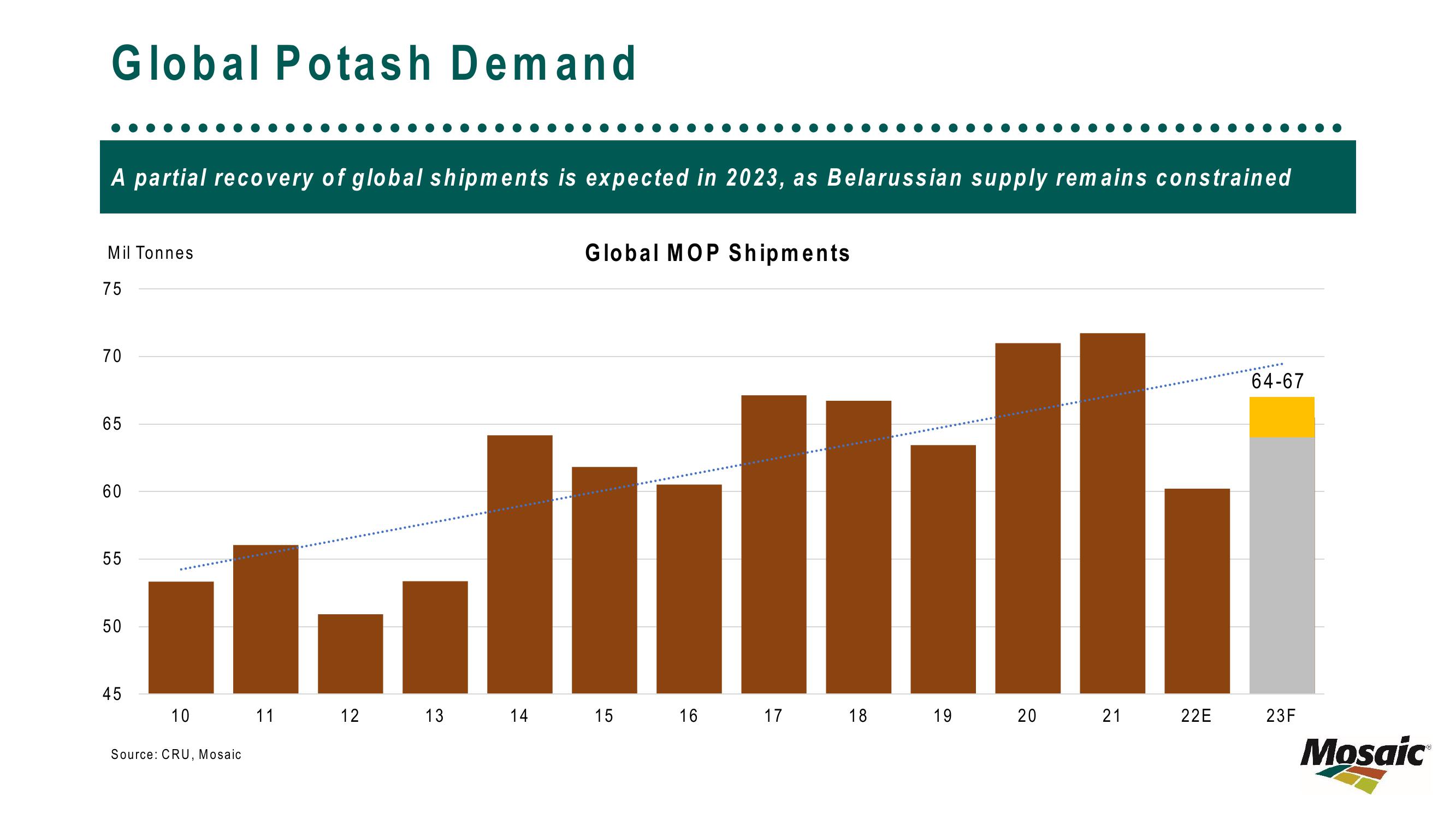Select the brown bar for year 19
This screenshot has height=819, width=1456.
coord(943,569)
